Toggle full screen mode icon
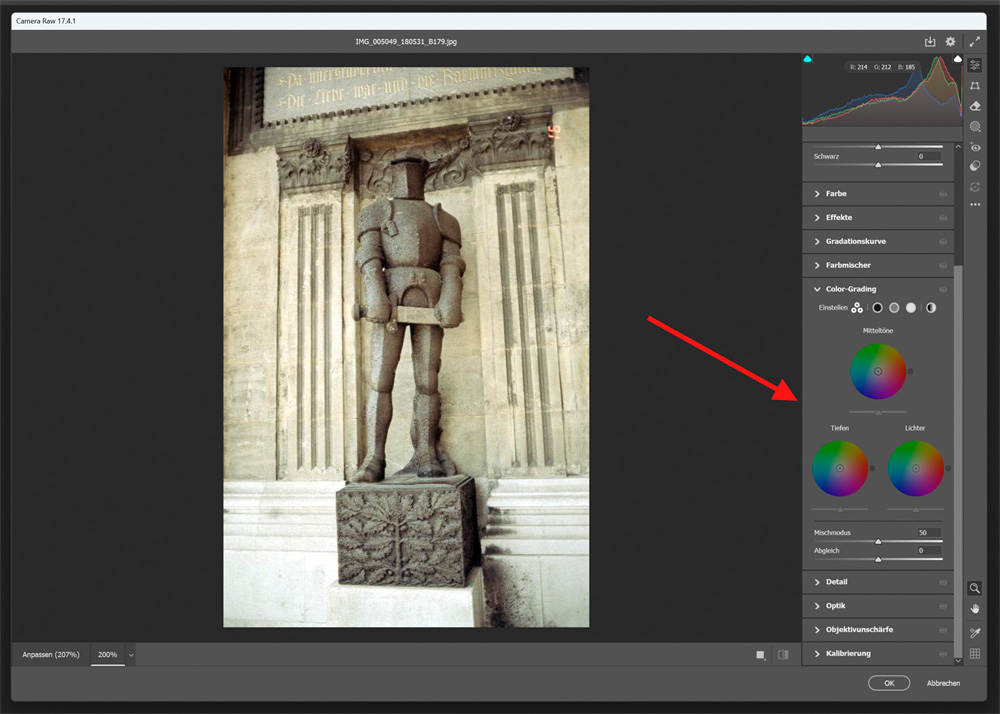 [974, 41]
